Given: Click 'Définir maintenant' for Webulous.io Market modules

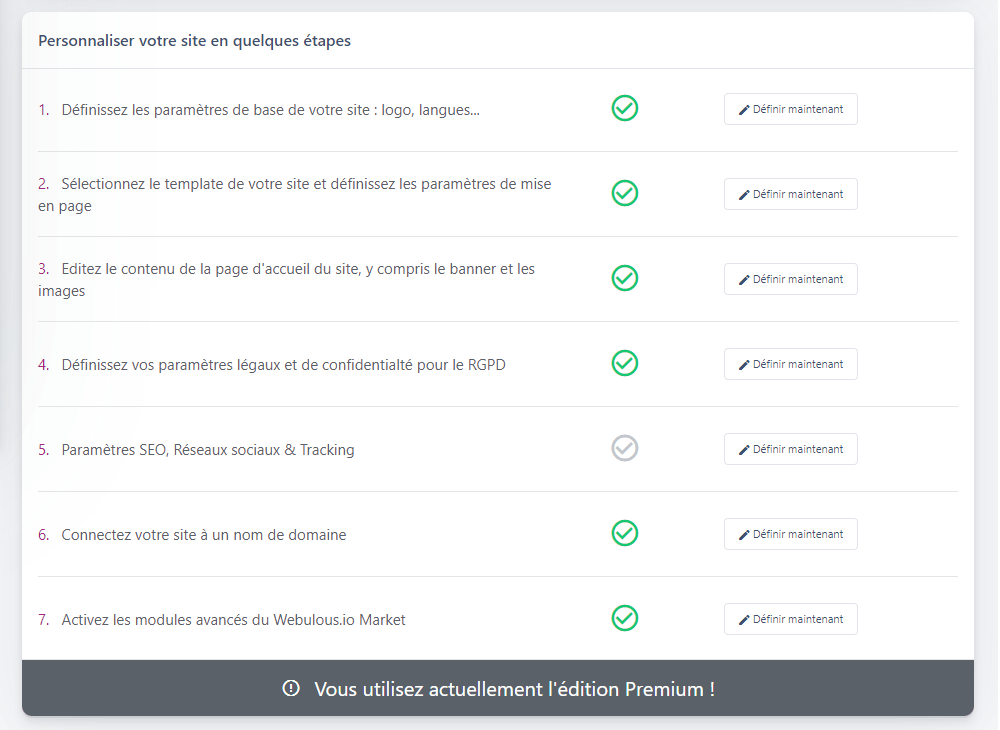Looking at the screenshot, I should [790, 619].
